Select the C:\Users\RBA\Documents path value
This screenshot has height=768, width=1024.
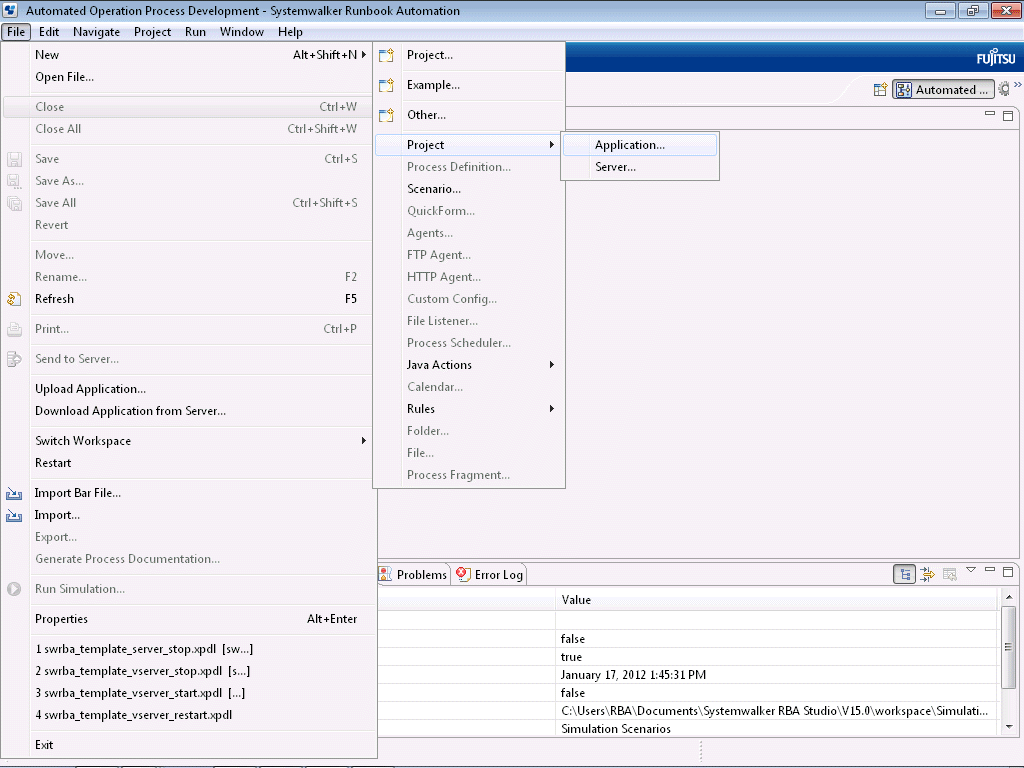pyautogui.click(x=775, y=711)
